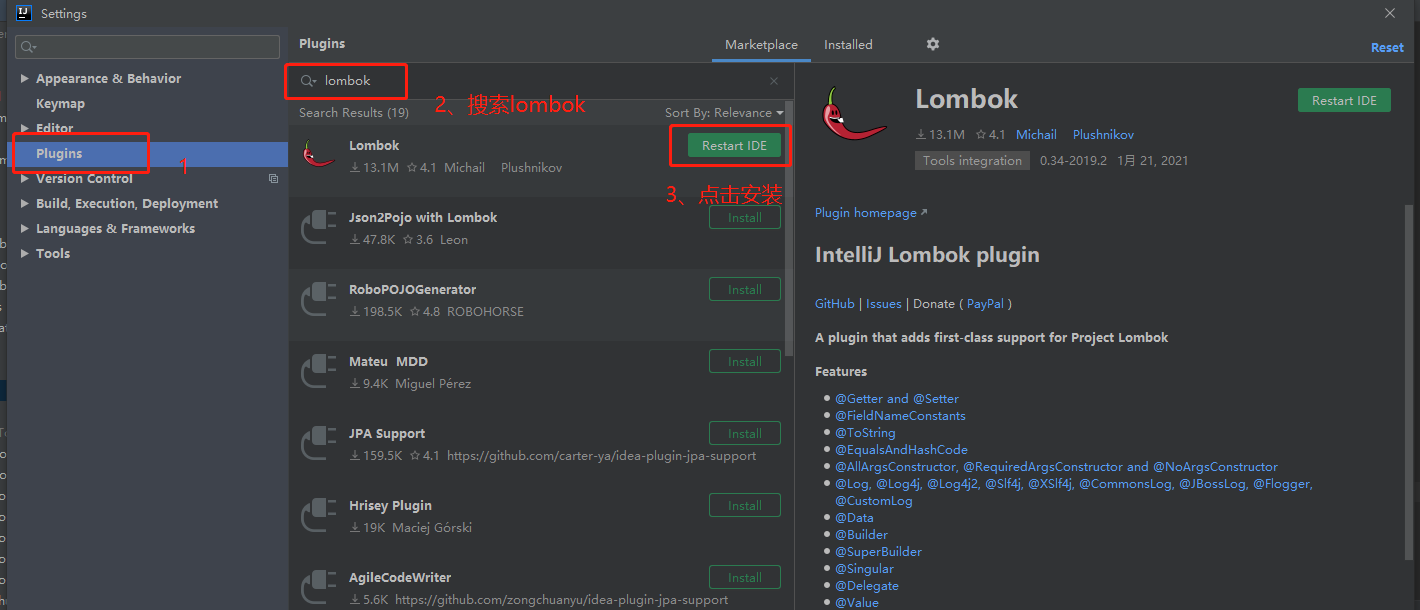Click the plugin list scrollbar
Viewport: 1420px width, 610px height.
tap(790, 228)
